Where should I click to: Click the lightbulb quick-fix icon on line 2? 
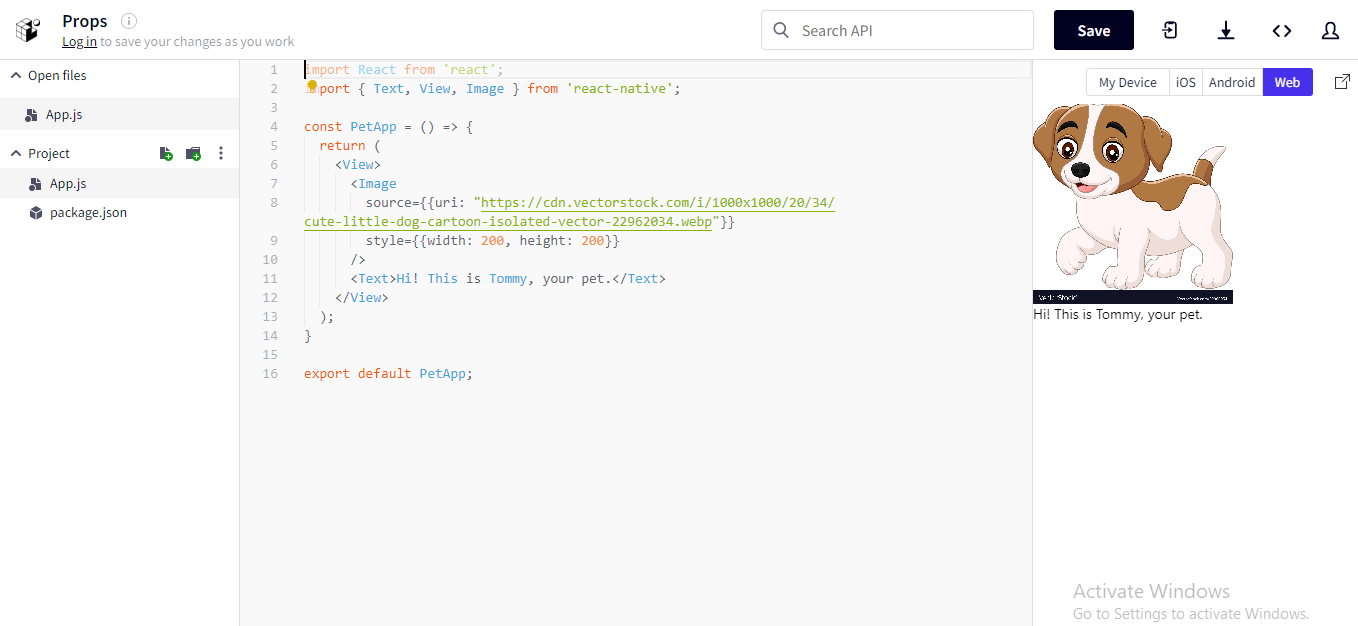[311, 87]
